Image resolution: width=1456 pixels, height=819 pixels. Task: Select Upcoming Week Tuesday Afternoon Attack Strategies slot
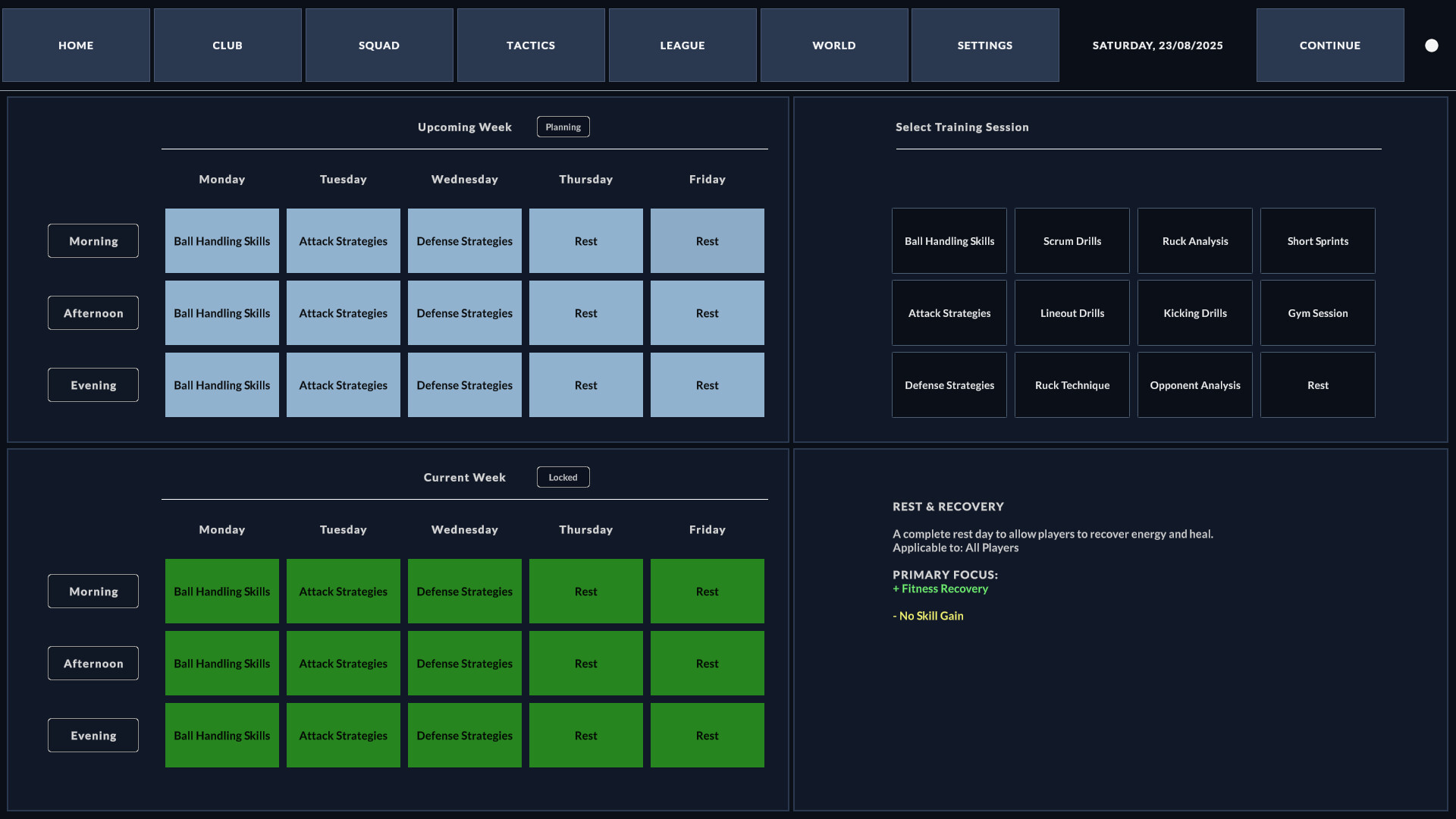(344, 313)
